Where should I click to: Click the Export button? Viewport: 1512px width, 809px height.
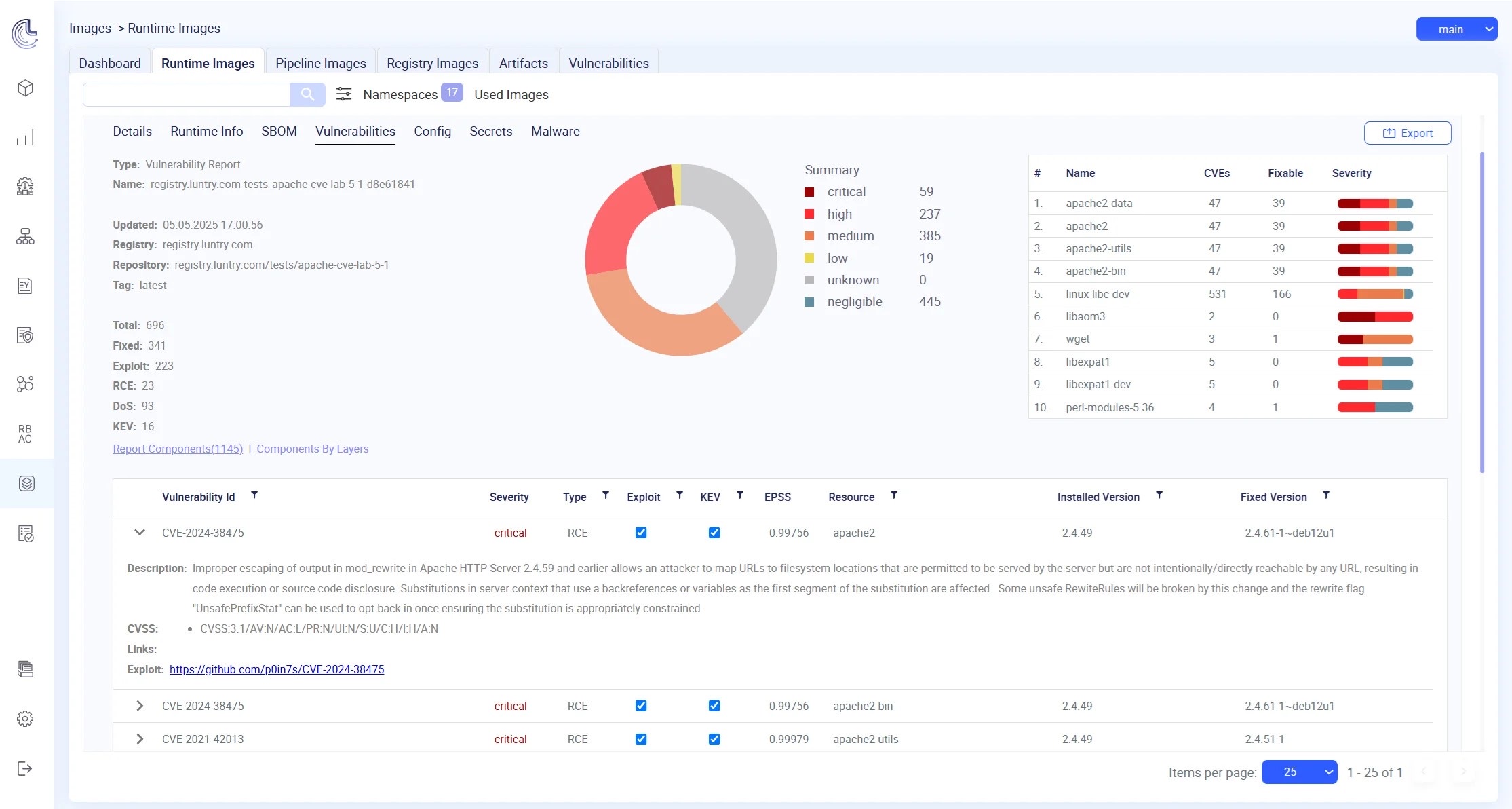(1408, 133)
